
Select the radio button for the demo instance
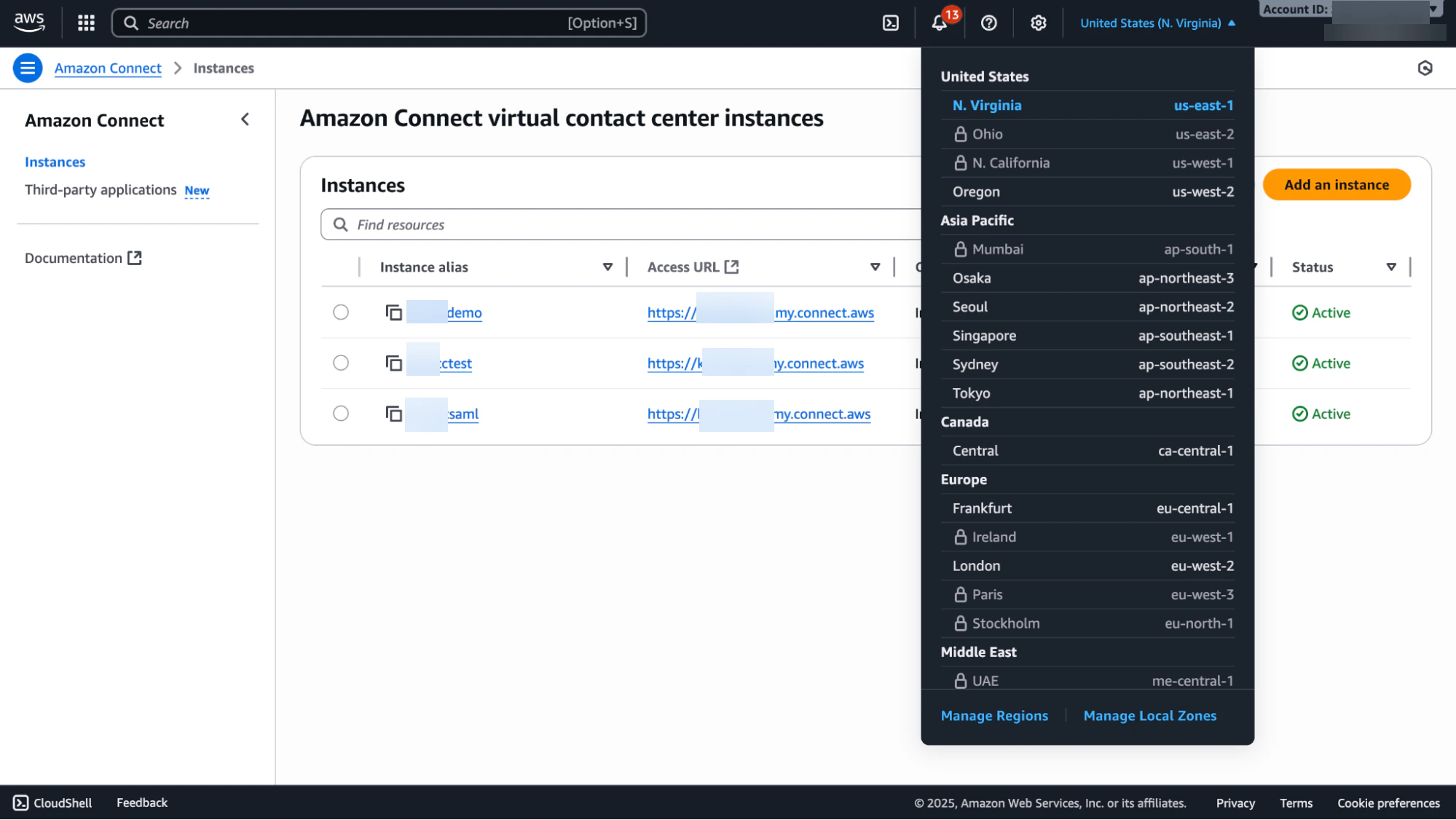pos(340,312)
